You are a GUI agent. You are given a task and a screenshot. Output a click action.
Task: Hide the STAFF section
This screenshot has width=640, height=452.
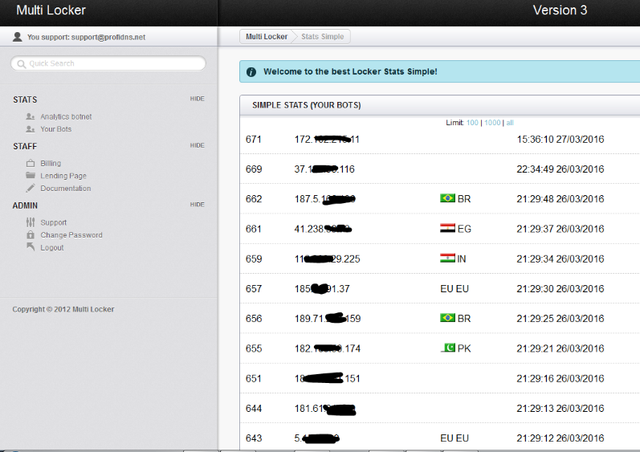pos(197,145)
